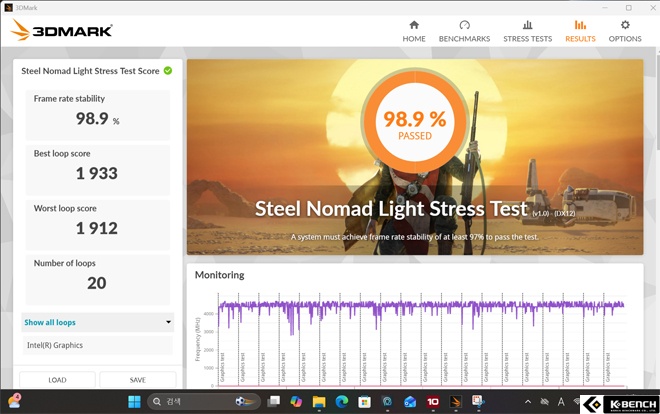
Task: Click the 3DMark logo
Action: click(62, 30)
